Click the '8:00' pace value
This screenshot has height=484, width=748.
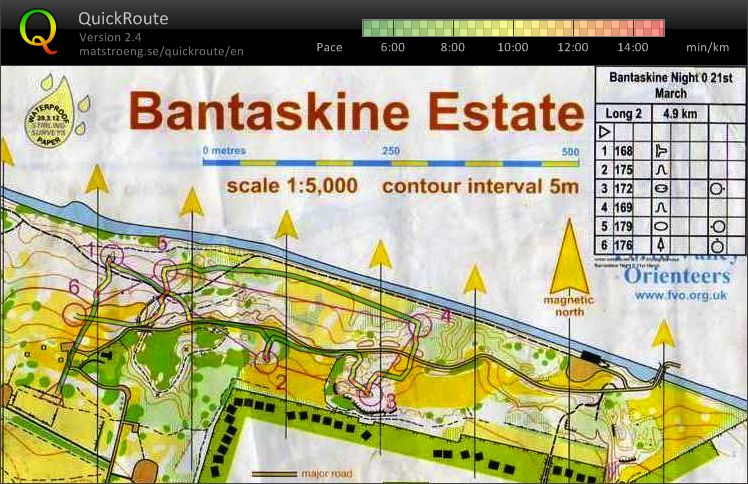tap(453, 47)
